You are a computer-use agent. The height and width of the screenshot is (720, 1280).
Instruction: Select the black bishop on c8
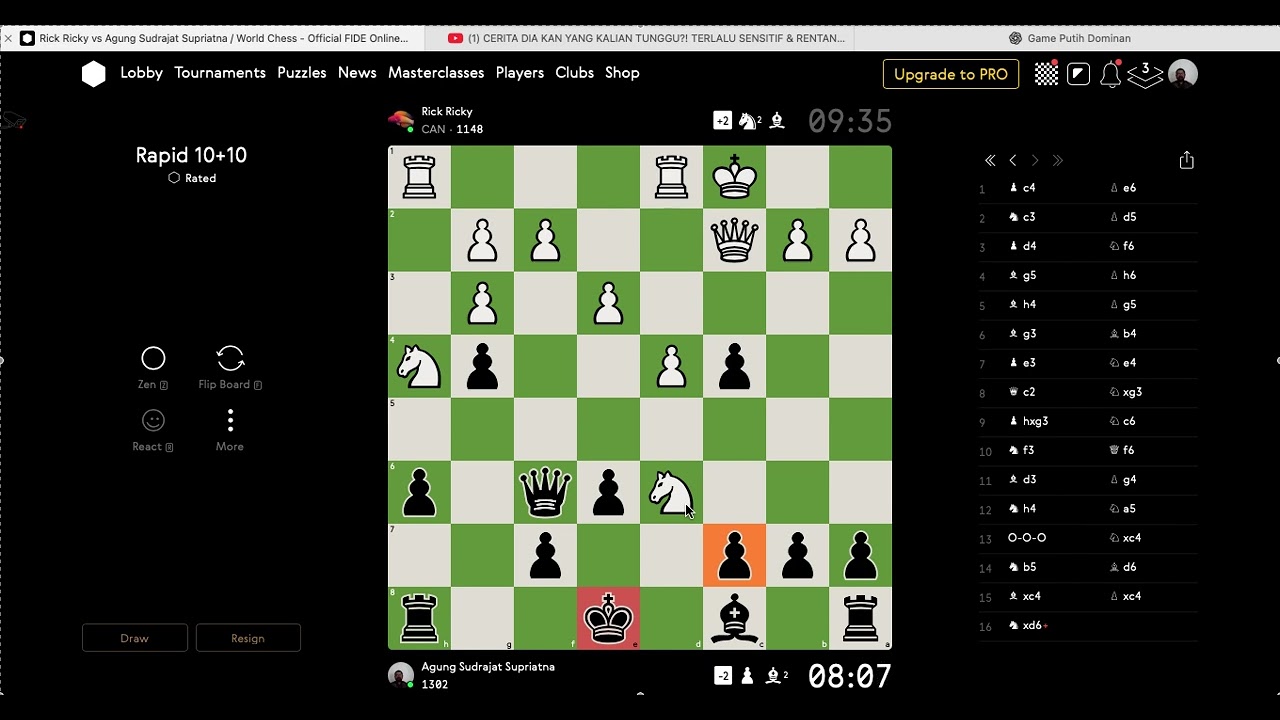(734, 618)
